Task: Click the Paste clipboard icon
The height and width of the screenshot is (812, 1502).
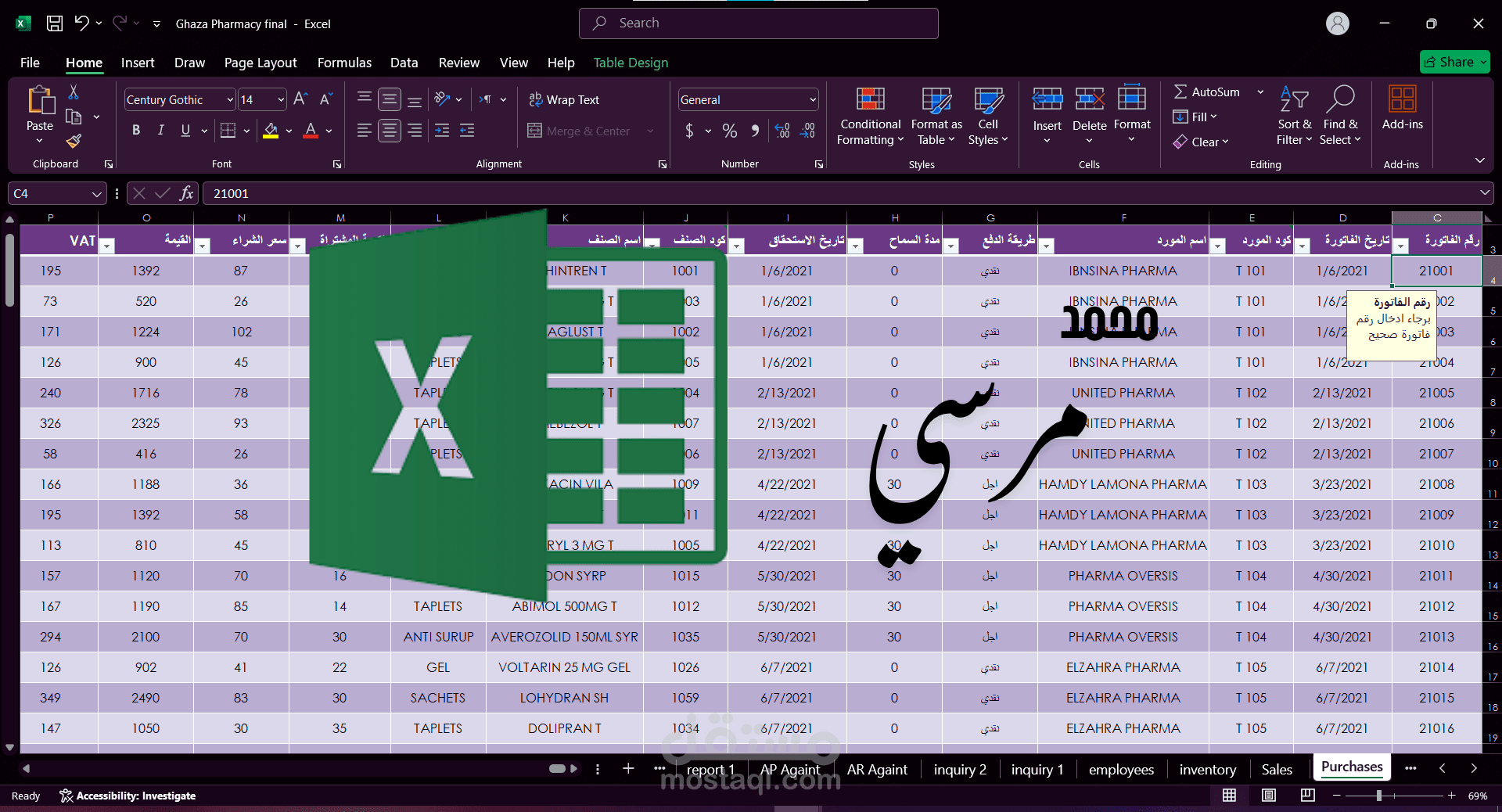Action: (40, 101)
